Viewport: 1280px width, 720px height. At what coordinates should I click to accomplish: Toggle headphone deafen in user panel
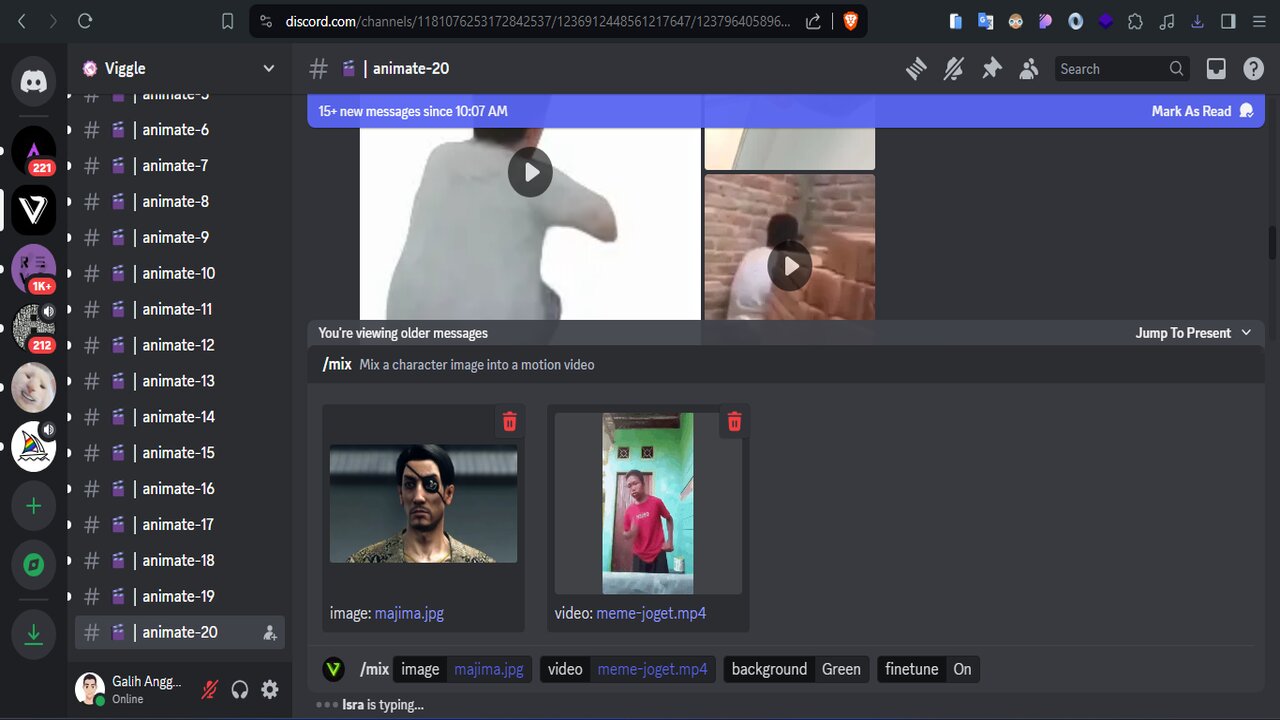pos(240,689)
